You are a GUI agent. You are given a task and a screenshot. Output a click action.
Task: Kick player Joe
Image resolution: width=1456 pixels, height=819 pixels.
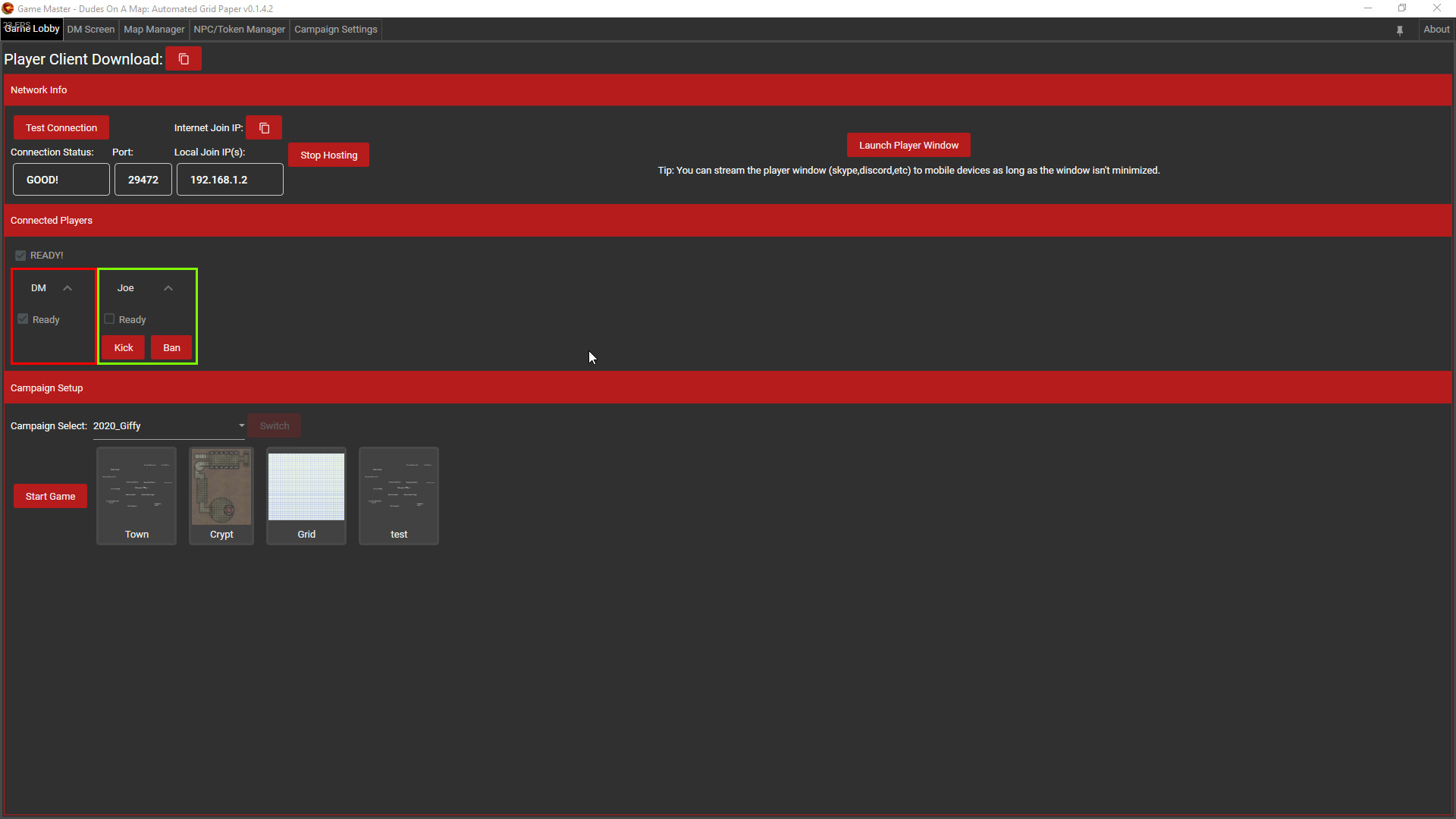pyautogui.click(x=122, y=347)
